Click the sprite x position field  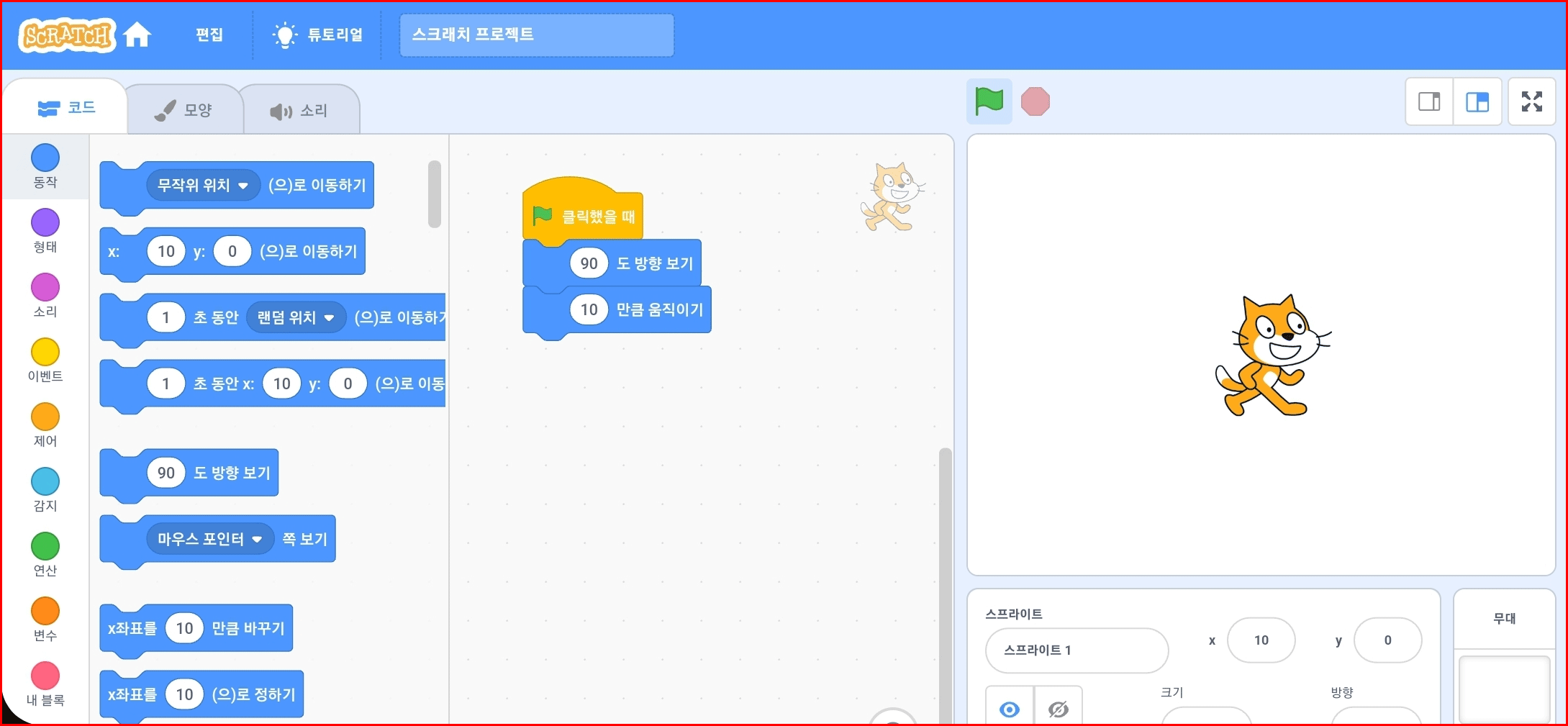1261,640
